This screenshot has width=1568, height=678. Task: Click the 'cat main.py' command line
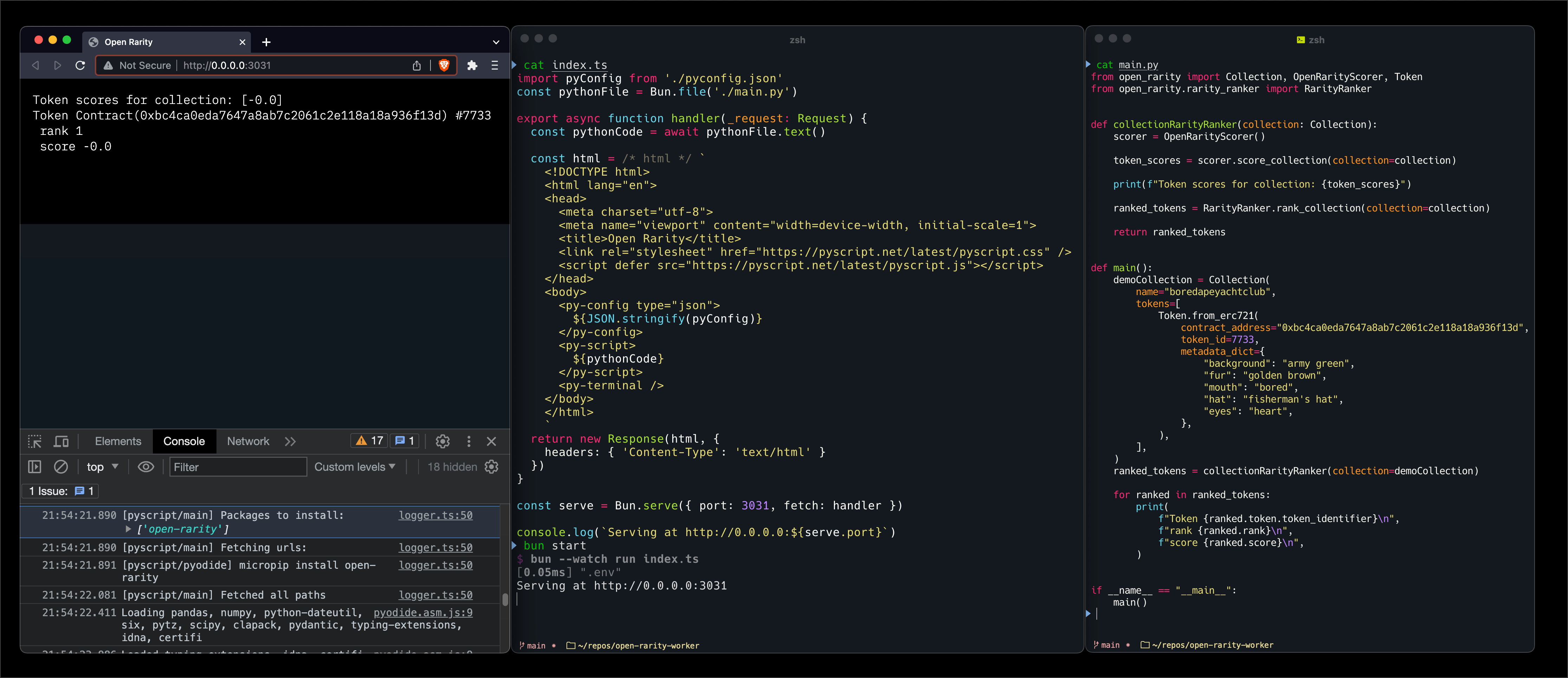tap(1127, 65)
